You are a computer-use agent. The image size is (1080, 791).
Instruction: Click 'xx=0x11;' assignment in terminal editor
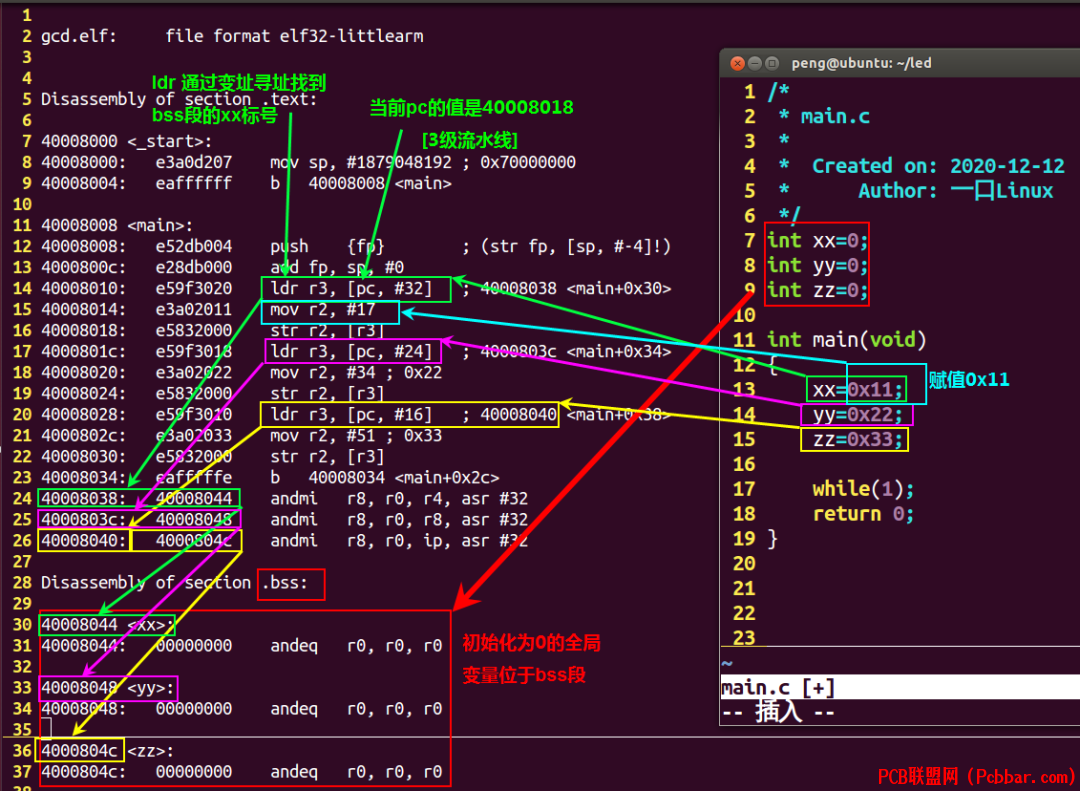point(858,390)
